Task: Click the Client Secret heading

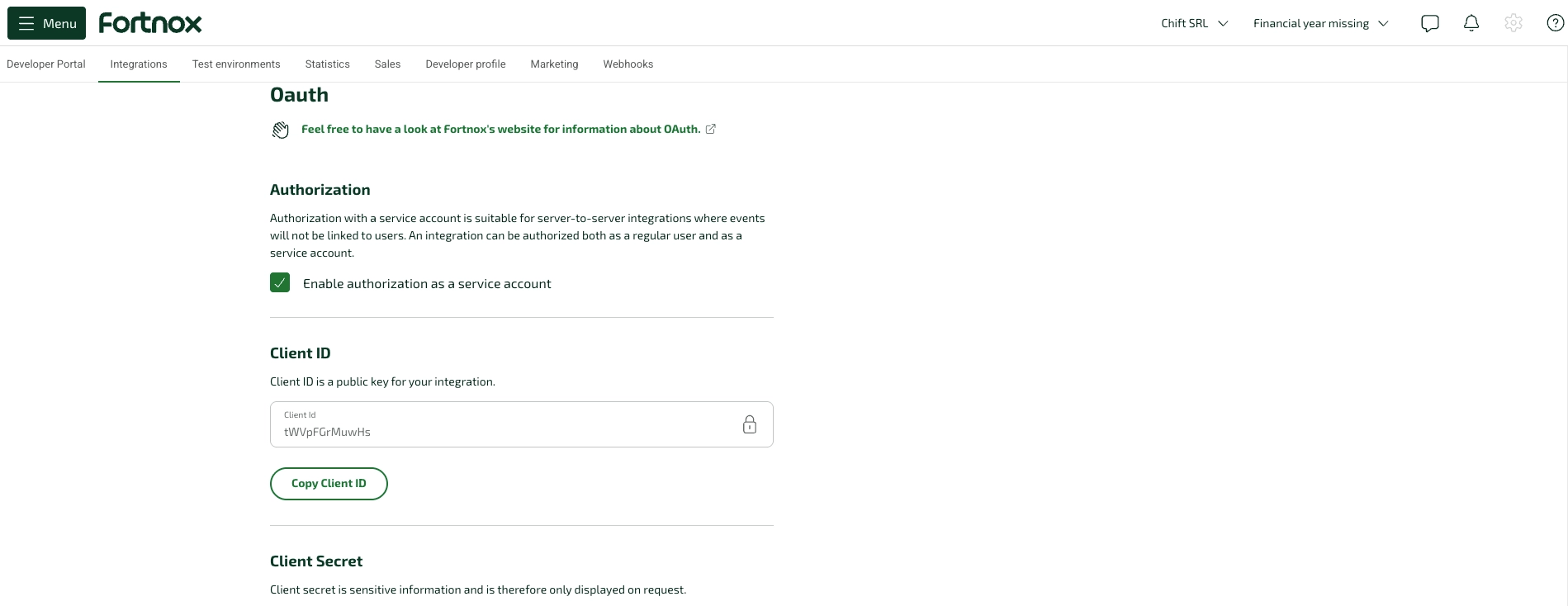Action: [x=316, y=561]
